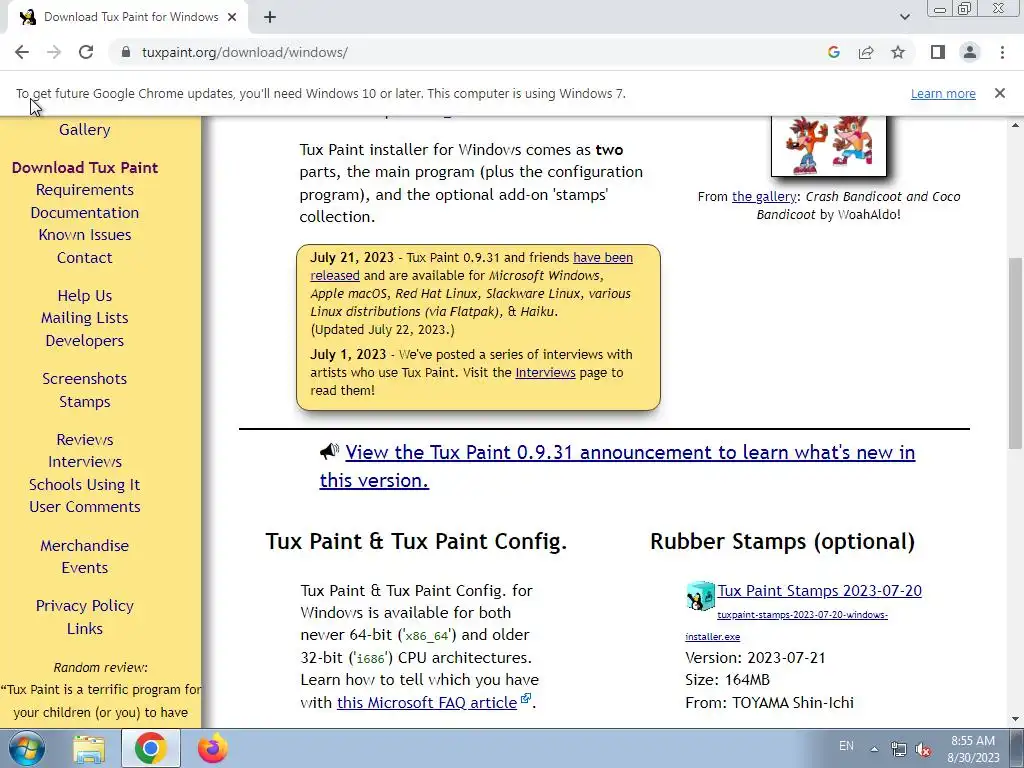Open the Developers page

[84, 341]
